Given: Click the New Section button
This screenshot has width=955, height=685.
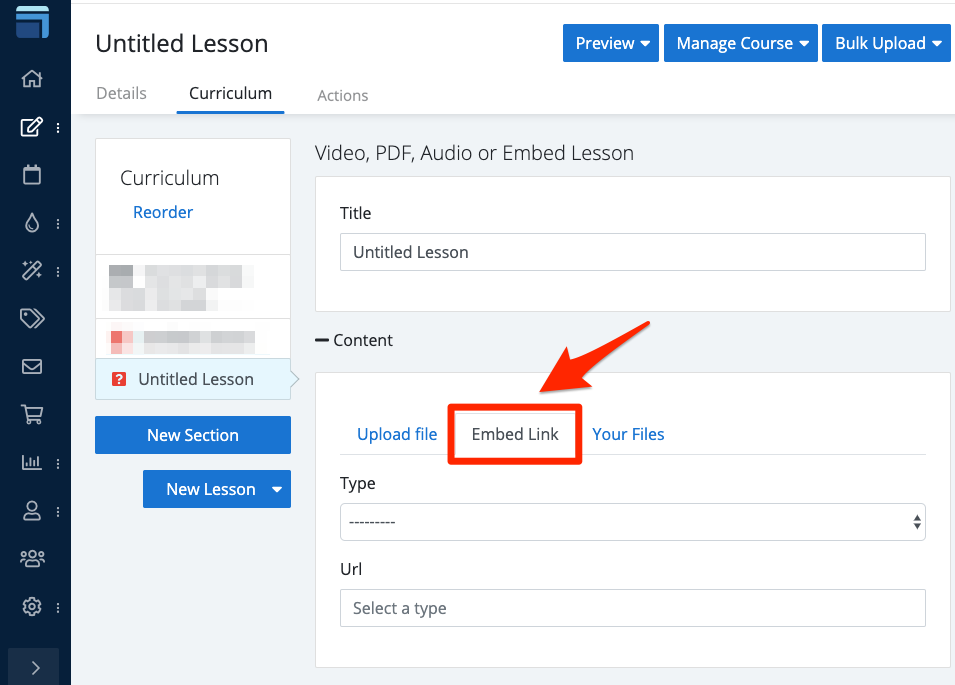Looking at the screenshot, I should click(193, 435).
